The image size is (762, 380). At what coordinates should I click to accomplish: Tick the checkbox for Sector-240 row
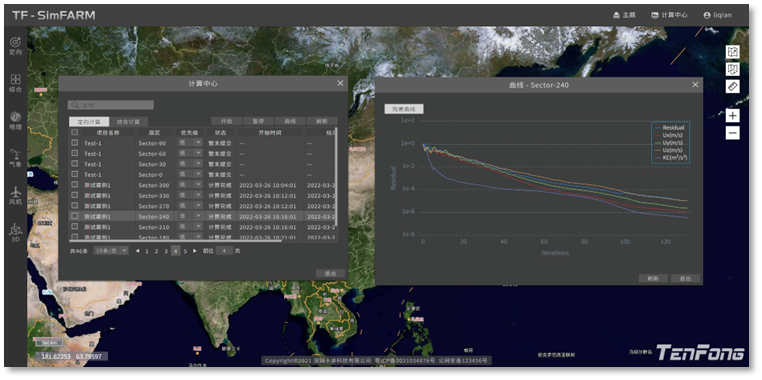(74, 216)
